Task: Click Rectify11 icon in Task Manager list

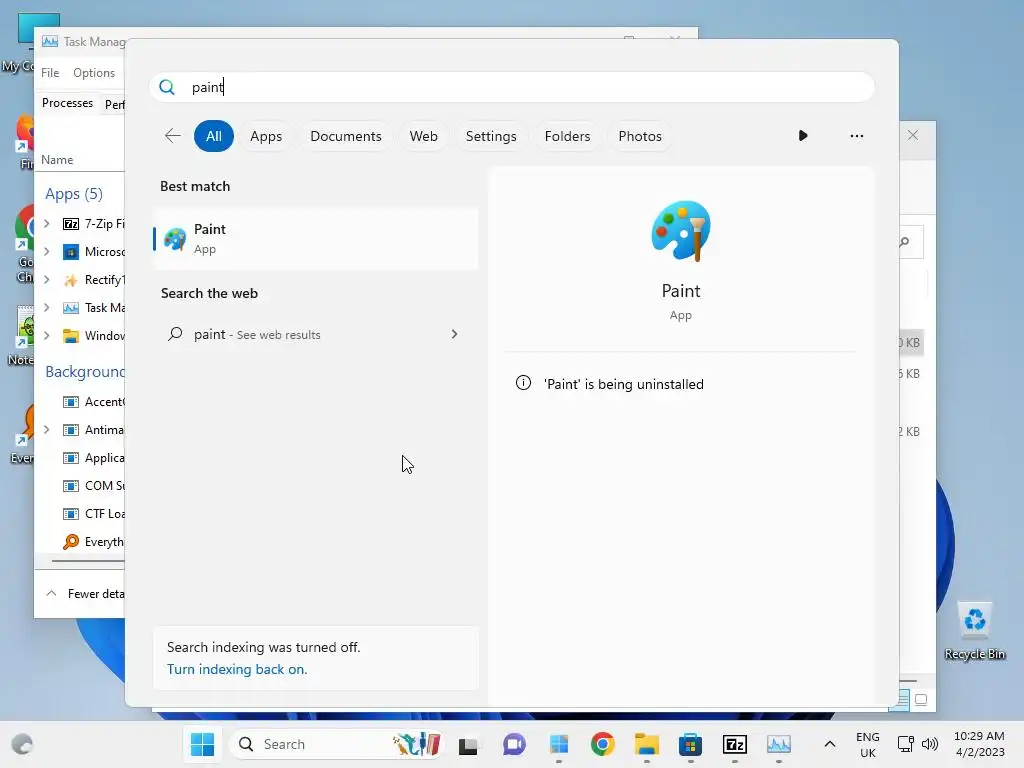Action: [71, 280]
